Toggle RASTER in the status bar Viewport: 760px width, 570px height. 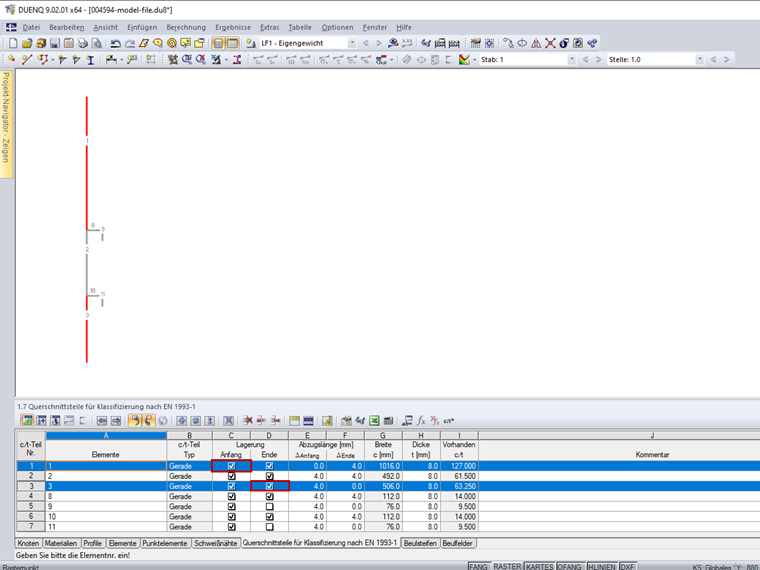pos(507,566)
